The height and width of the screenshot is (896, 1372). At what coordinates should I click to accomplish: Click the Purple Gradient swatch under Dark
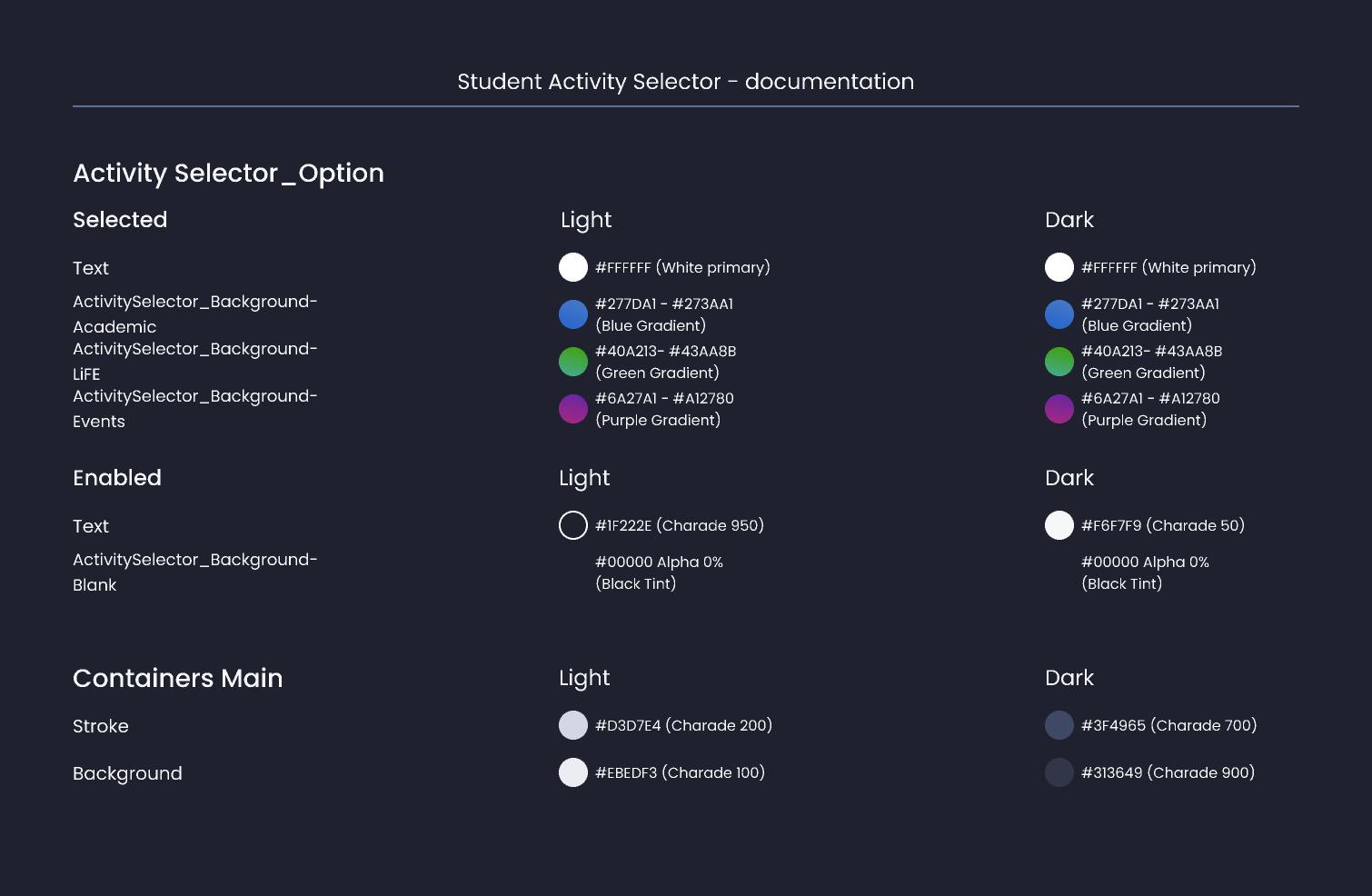[x=1059, y=409]
